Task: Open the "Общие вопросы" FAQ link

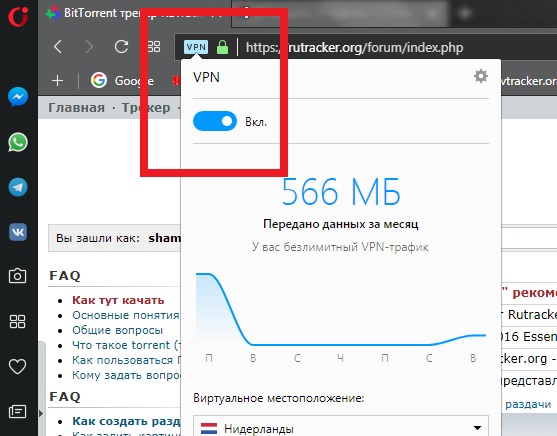Action: click(117, 330)
